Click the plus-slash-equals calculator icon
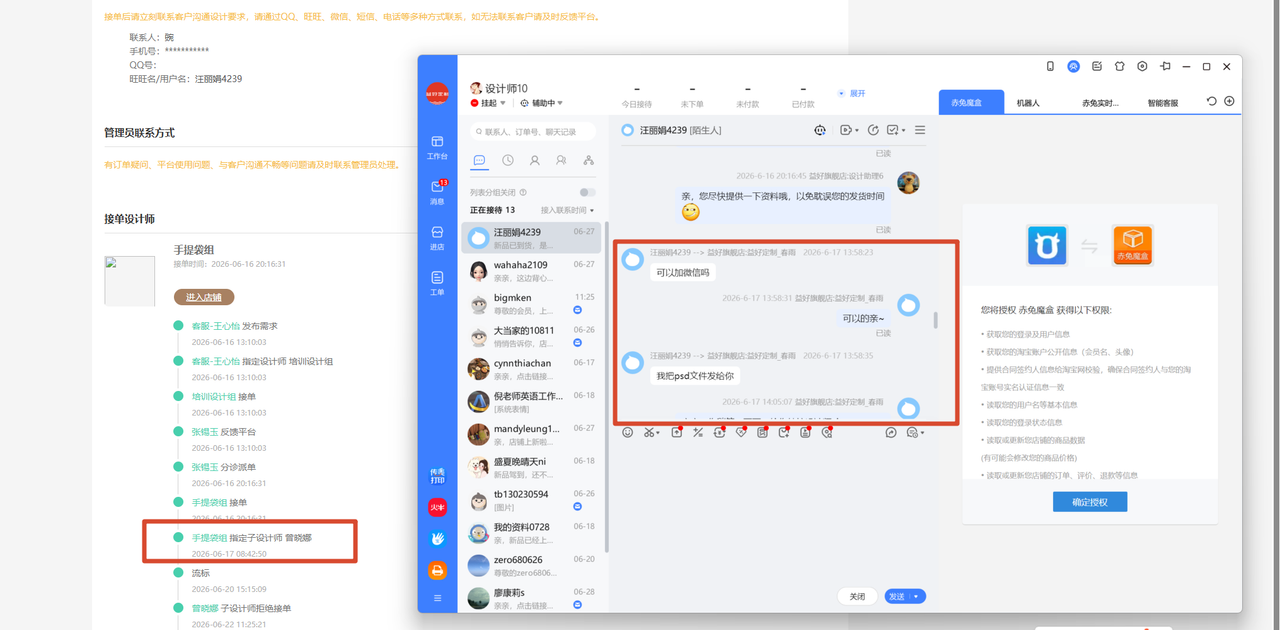This screenshot has width=1280, height=630. click(x=698, y=432)
